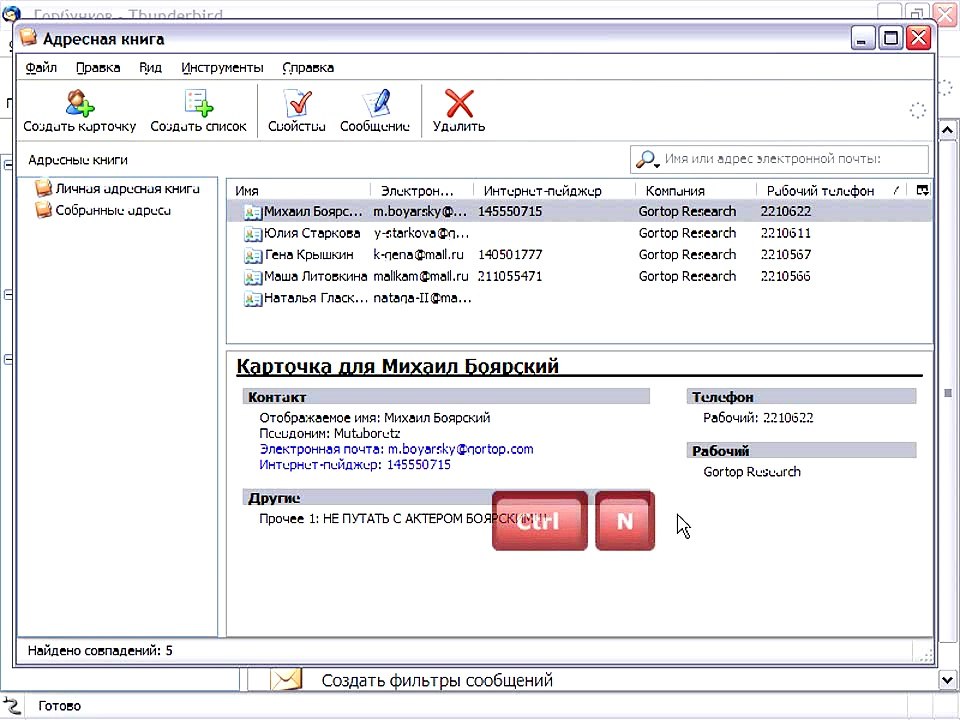The image size is (960, 720).
Task: Click Thunderbird scrollbar down arrow
Action: coord(947,680)
